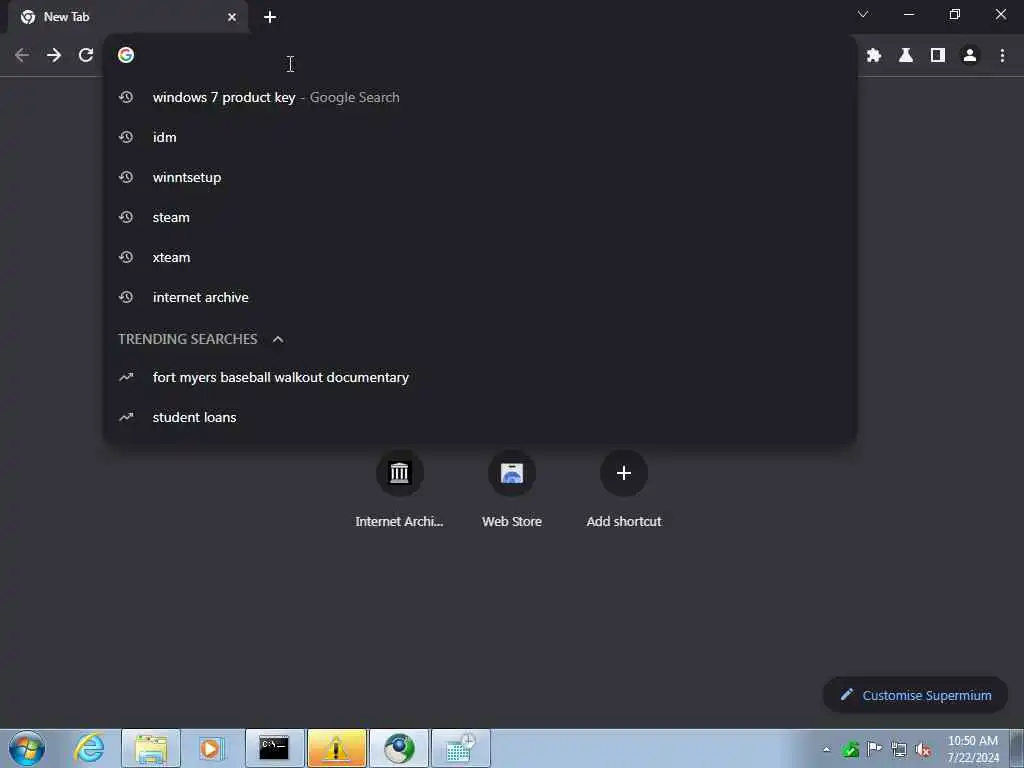This screenshot has height=768, width=1024.
Task: Click the muted volume tray icon
Action: pos(923,749)
